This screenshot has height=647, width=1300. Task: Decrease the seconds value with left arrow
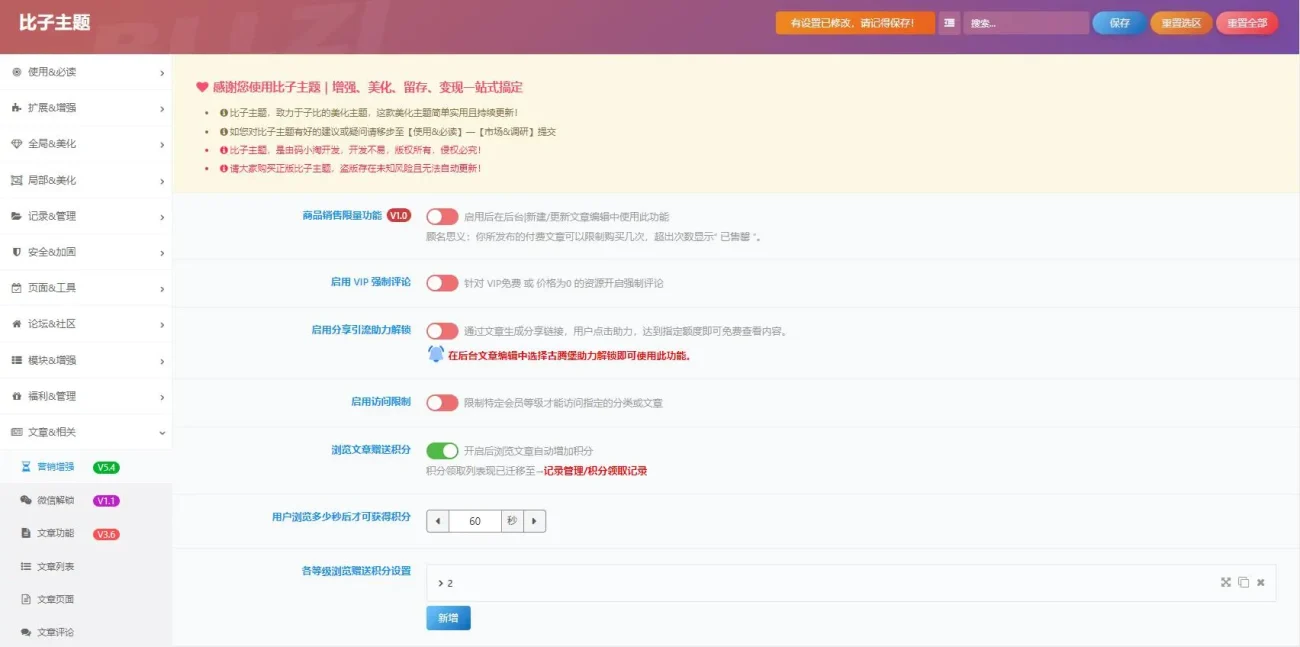point(438,521)
